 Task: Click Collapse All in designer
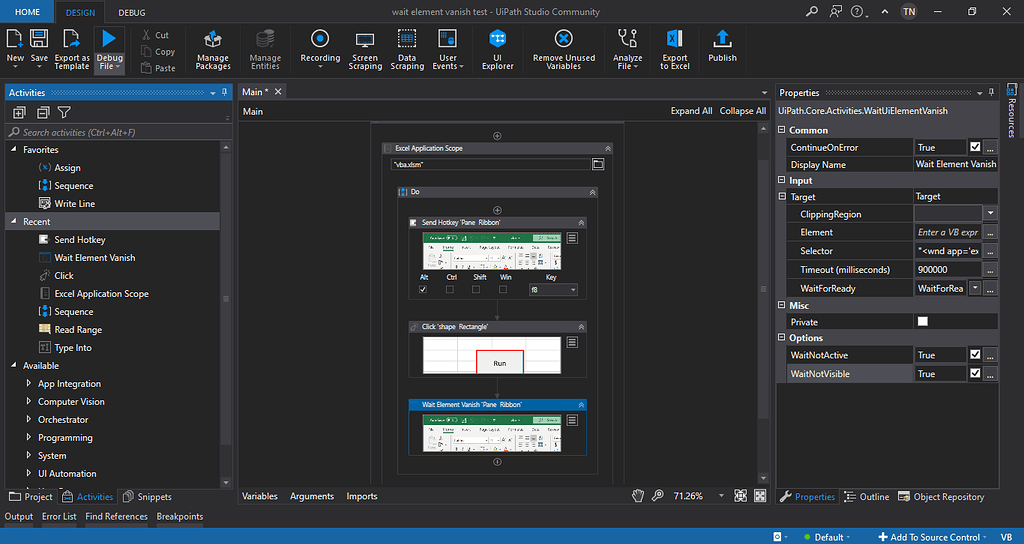tap(743, 111)
